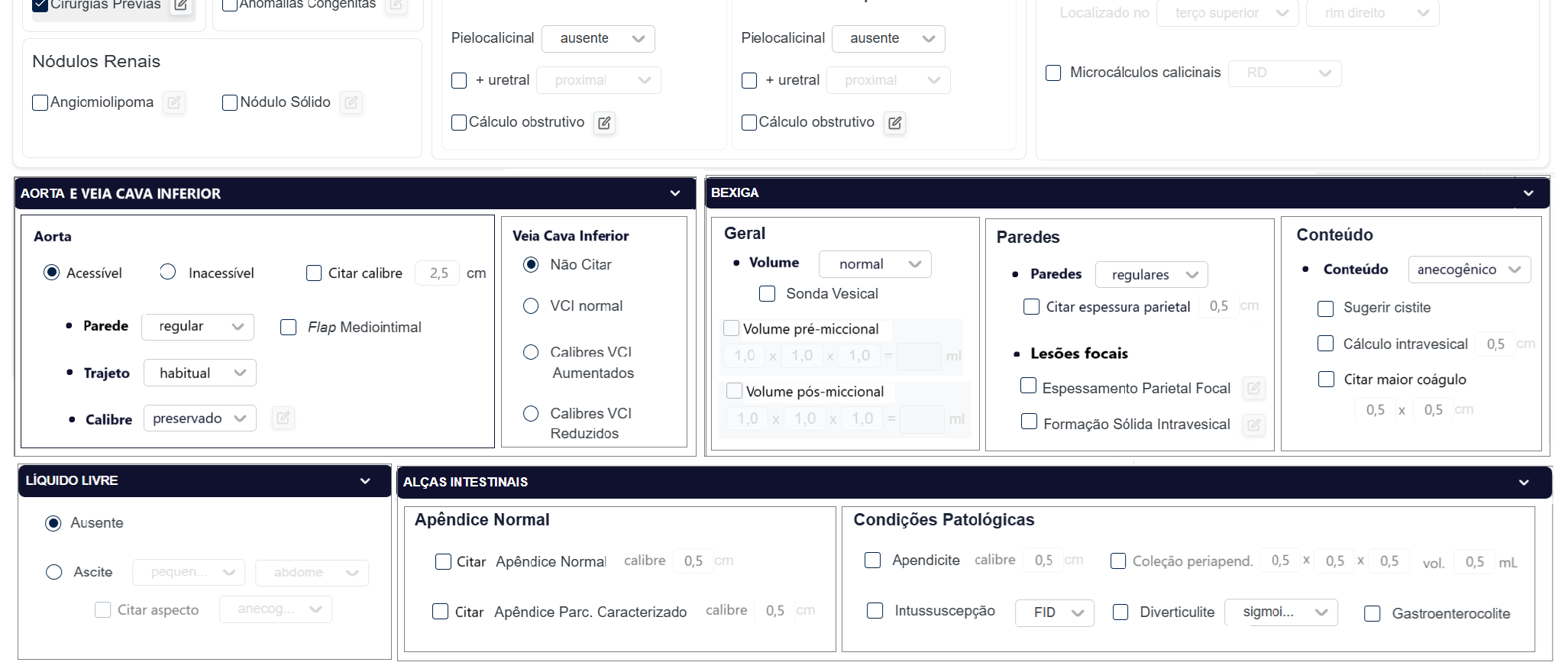Click the aorta calibre value field
Image resolution: width=1568 pixels, height=672 pixels.
tap(438, 273)
